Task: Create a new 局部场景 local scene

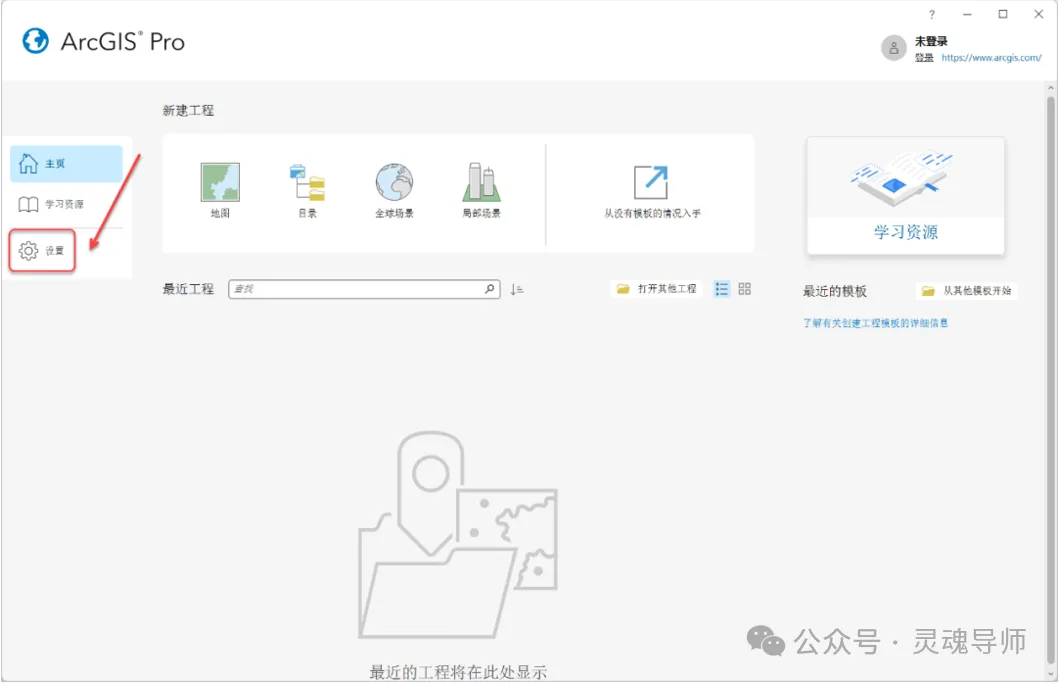Action: [x=481, y=190]
